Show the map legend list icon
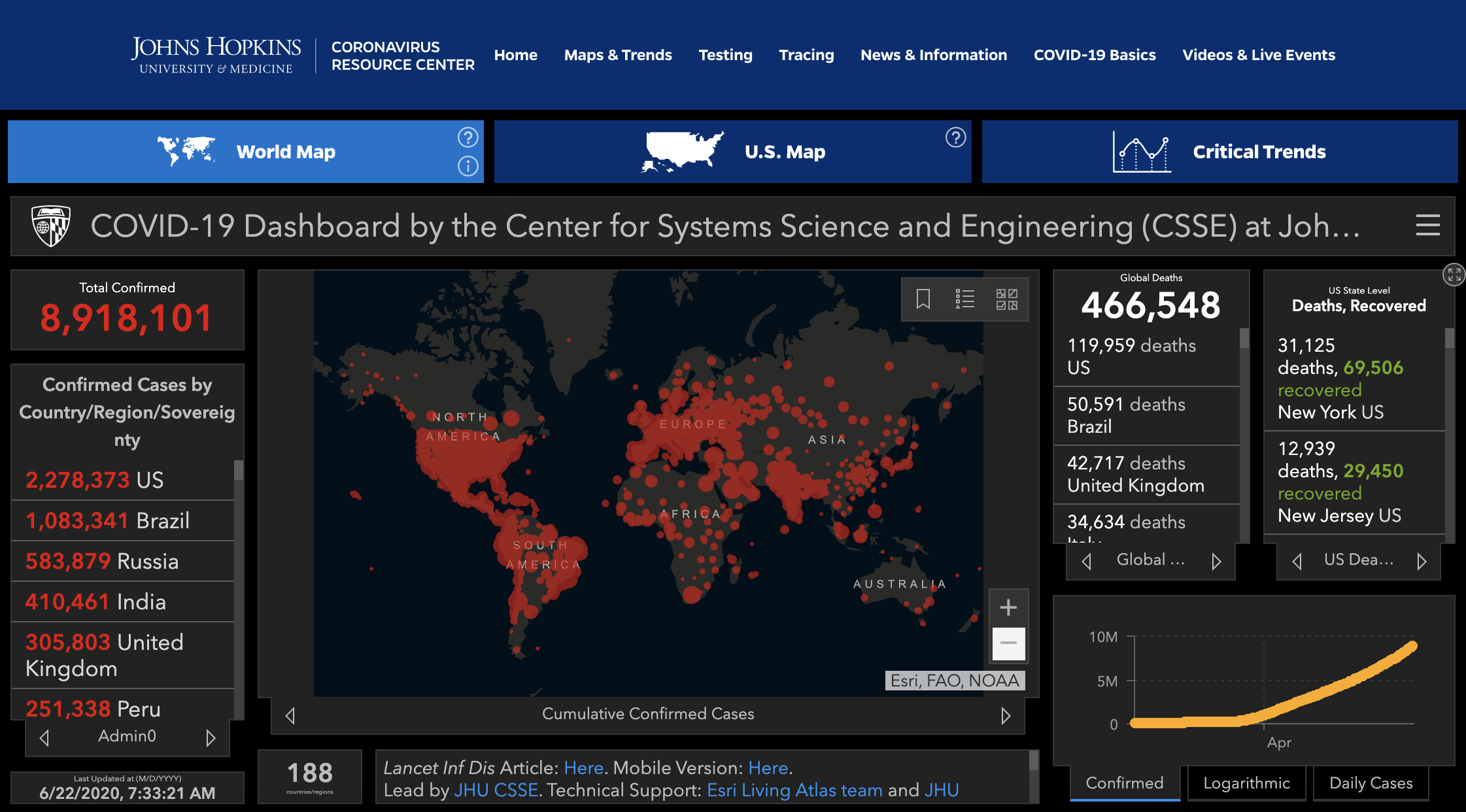This screenshot has width=1466, height=812. click(964, 299)
